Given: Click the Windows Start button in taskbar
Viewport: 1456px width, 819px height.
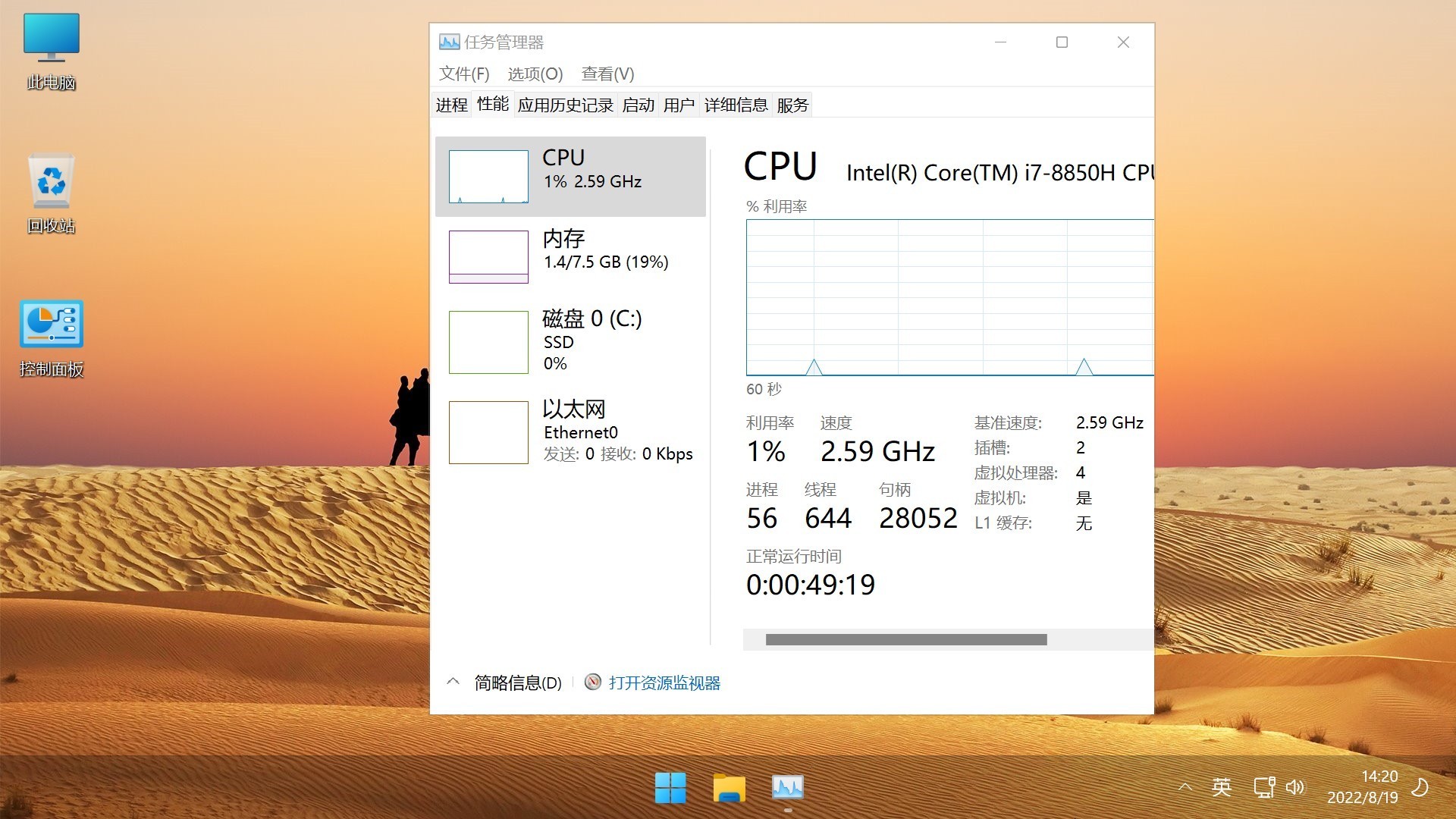Looking at the screenshot, I should [670, 788].
